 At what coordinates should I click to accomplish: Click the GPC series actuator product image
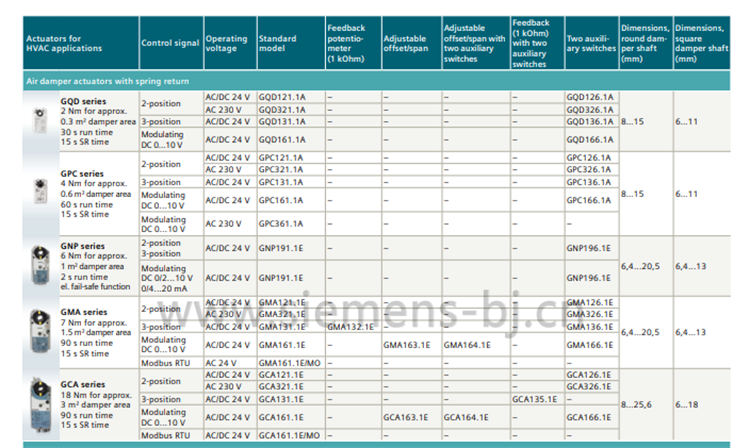[x=41, y=191]
